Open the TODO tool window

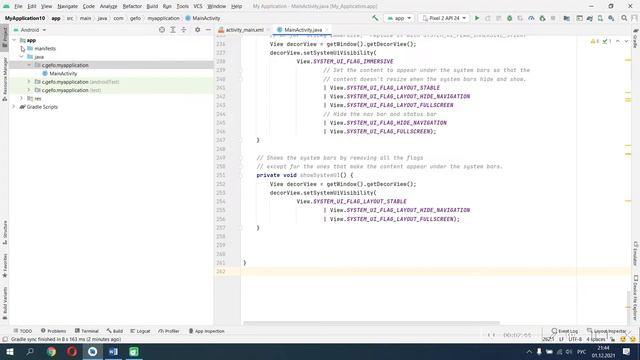tap(23, 331)
